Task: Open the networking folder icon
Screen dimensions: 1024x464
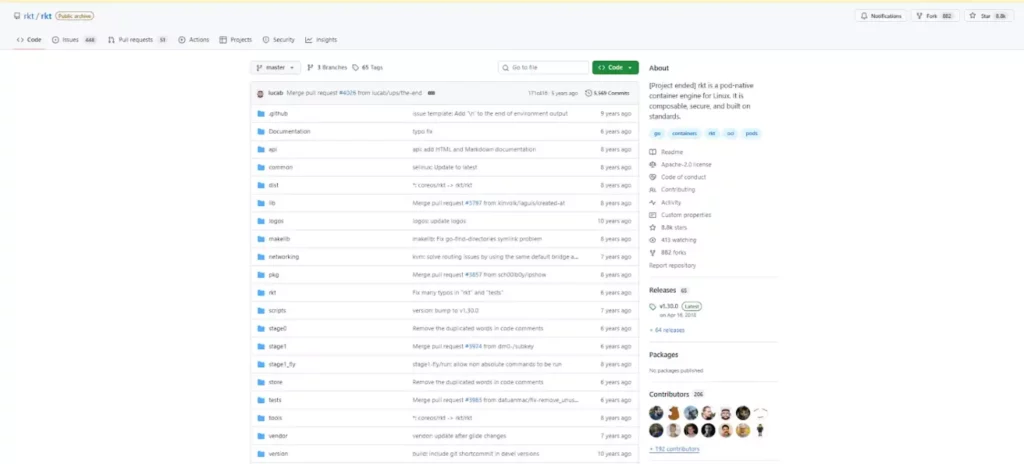Action: click(x=261, y=257)
